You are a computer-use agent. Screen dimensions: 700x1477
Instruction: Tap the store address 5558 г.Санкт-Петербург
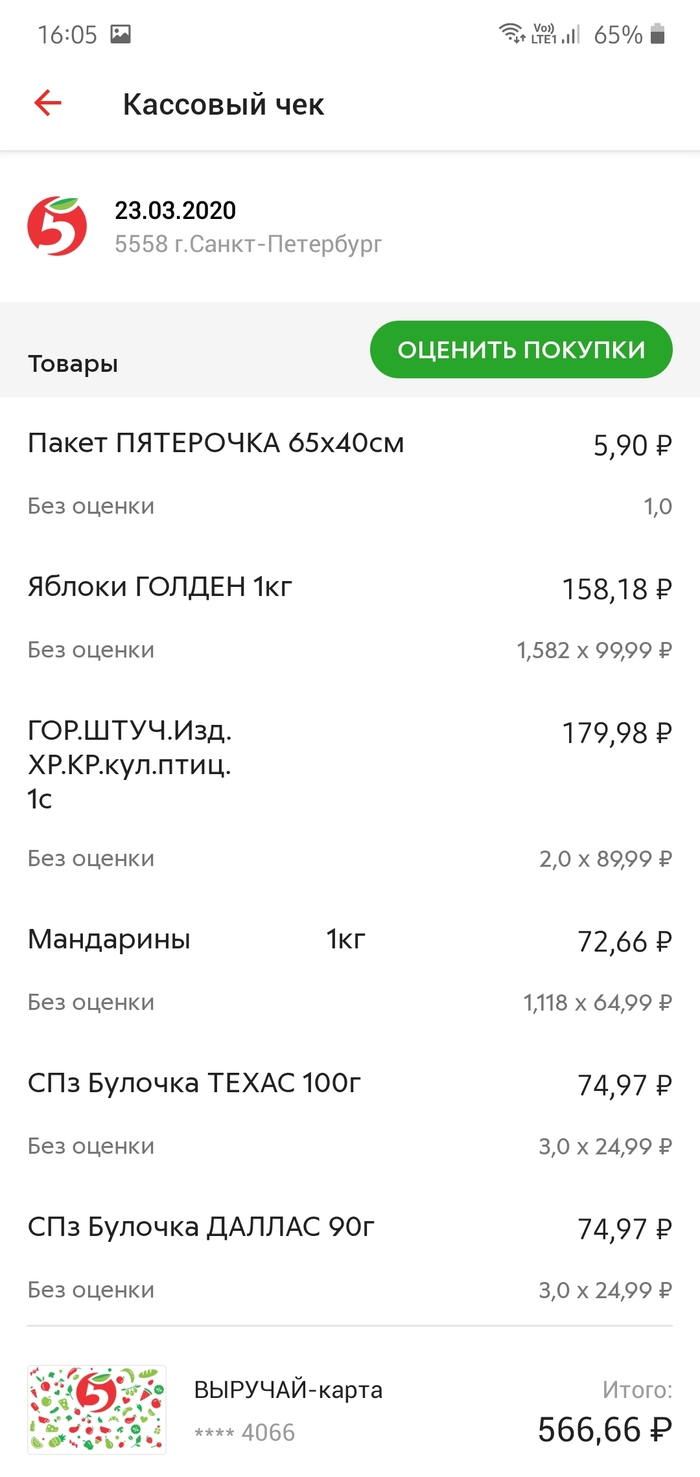click(x=248, y=243)
